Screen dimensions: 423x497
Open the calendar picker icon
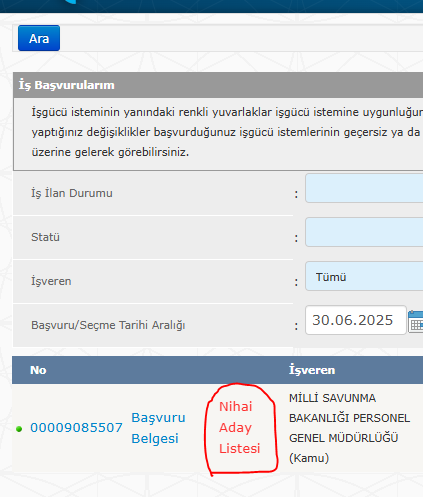(416, 321)
